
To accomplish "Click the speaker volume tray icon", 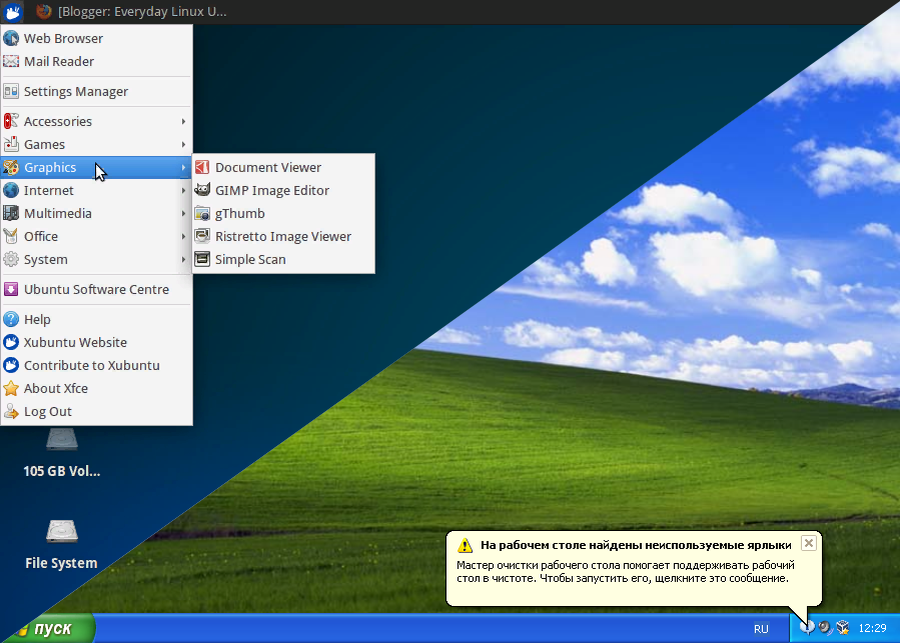I will coord(825,627).
